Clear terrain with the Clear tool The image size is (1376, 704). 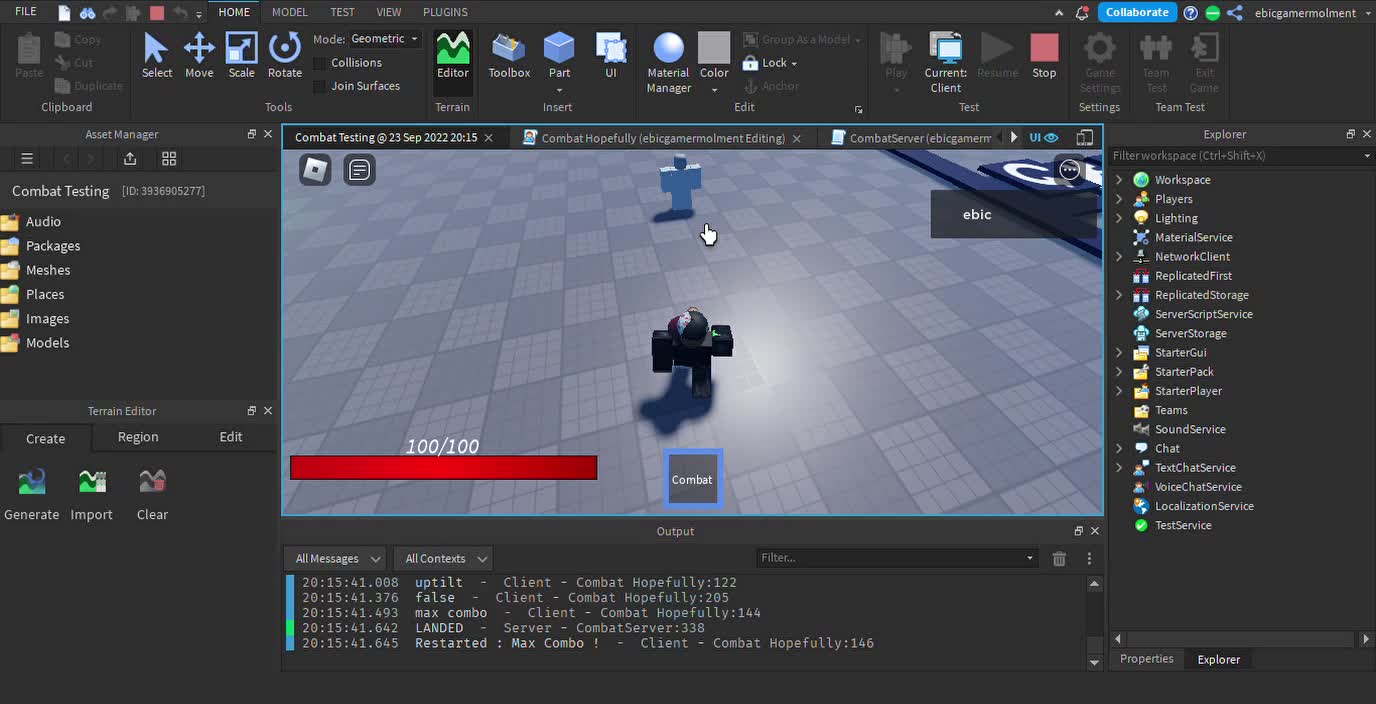coord(152,495)
